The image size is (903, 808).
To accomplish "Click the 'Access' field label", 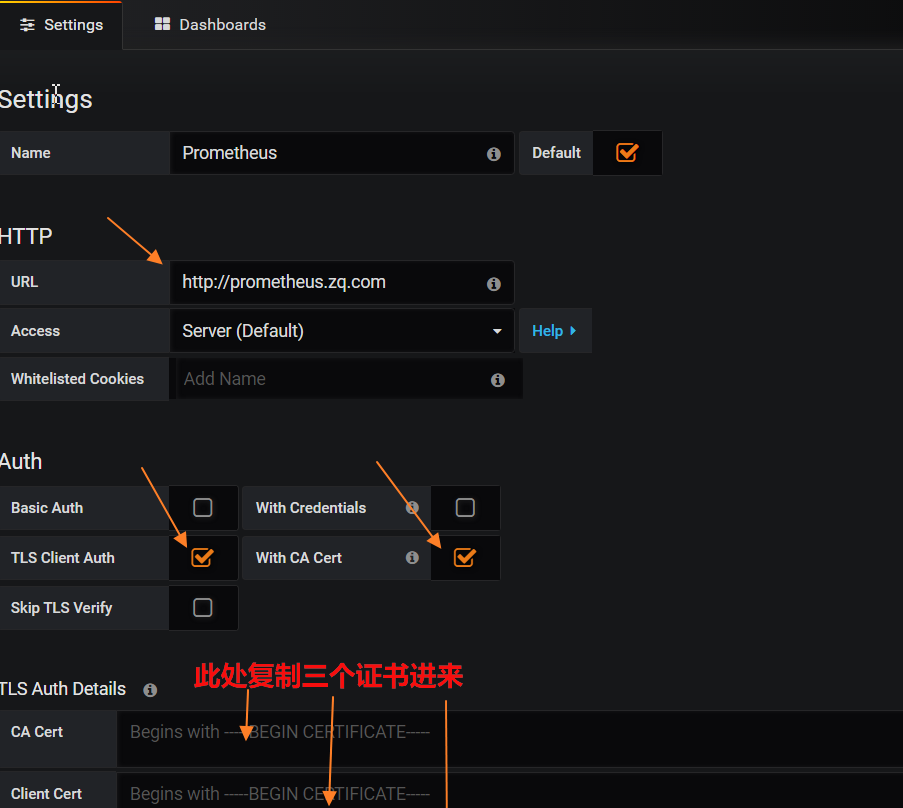I will click(x=35, y=331).
